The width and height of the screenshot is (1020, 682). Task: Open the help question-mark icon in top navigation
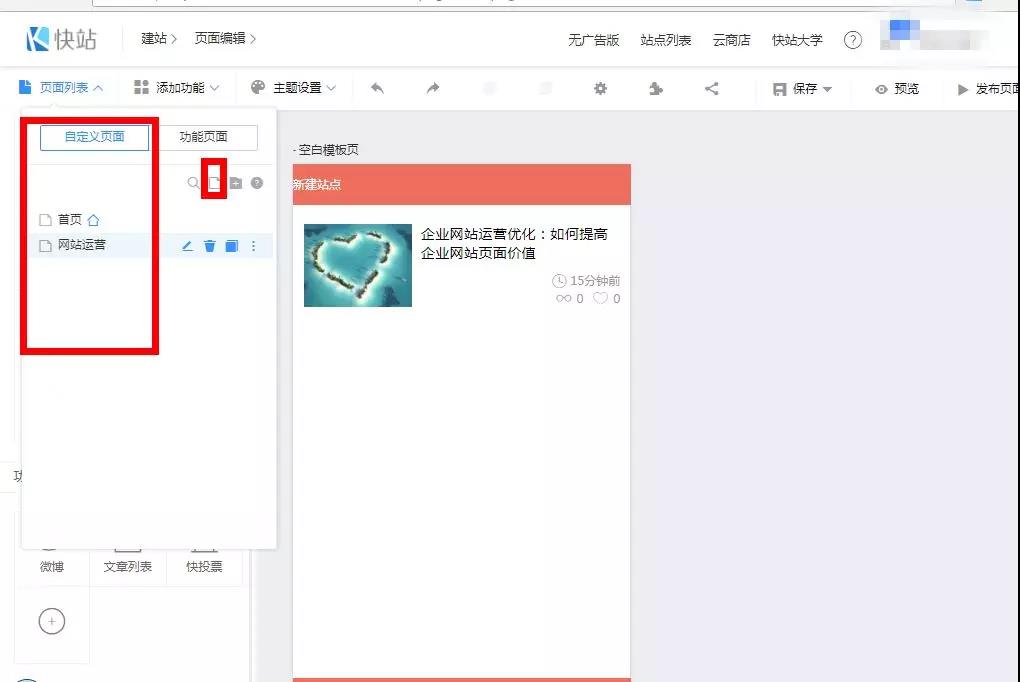[853, 40]
